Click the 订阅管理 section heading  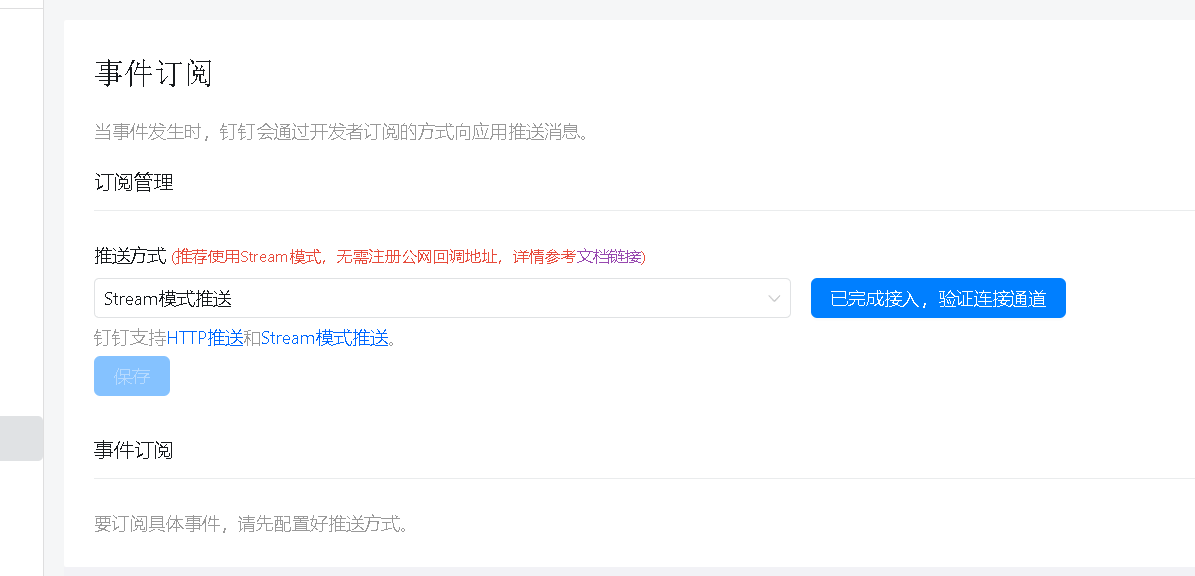pyautogui.click(x=133, y=183)
